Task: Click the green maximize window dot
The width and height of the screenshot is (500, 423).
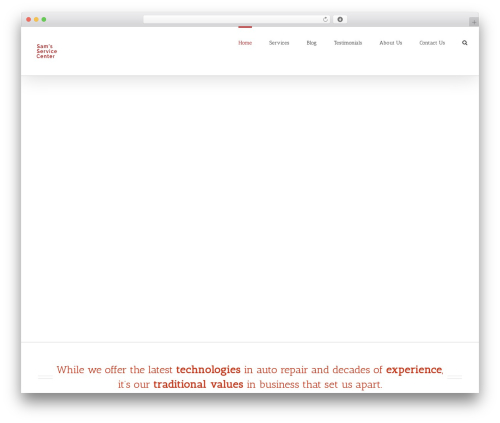Action: [x=44, y=19]
